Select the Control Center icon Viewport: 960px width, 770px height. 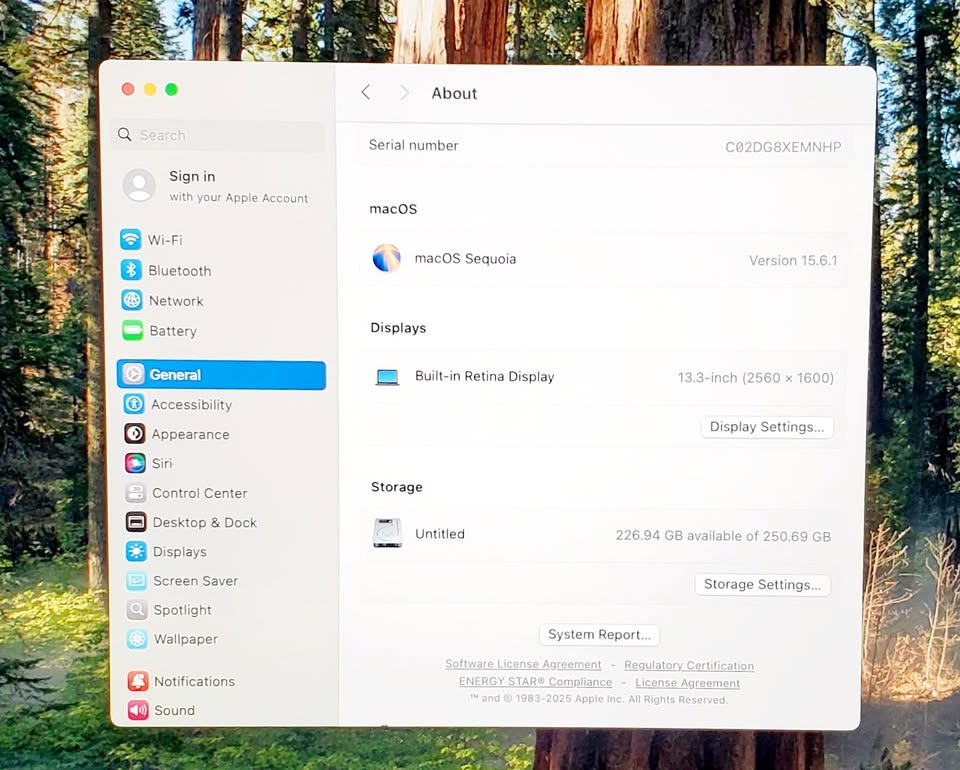[136, 493]
